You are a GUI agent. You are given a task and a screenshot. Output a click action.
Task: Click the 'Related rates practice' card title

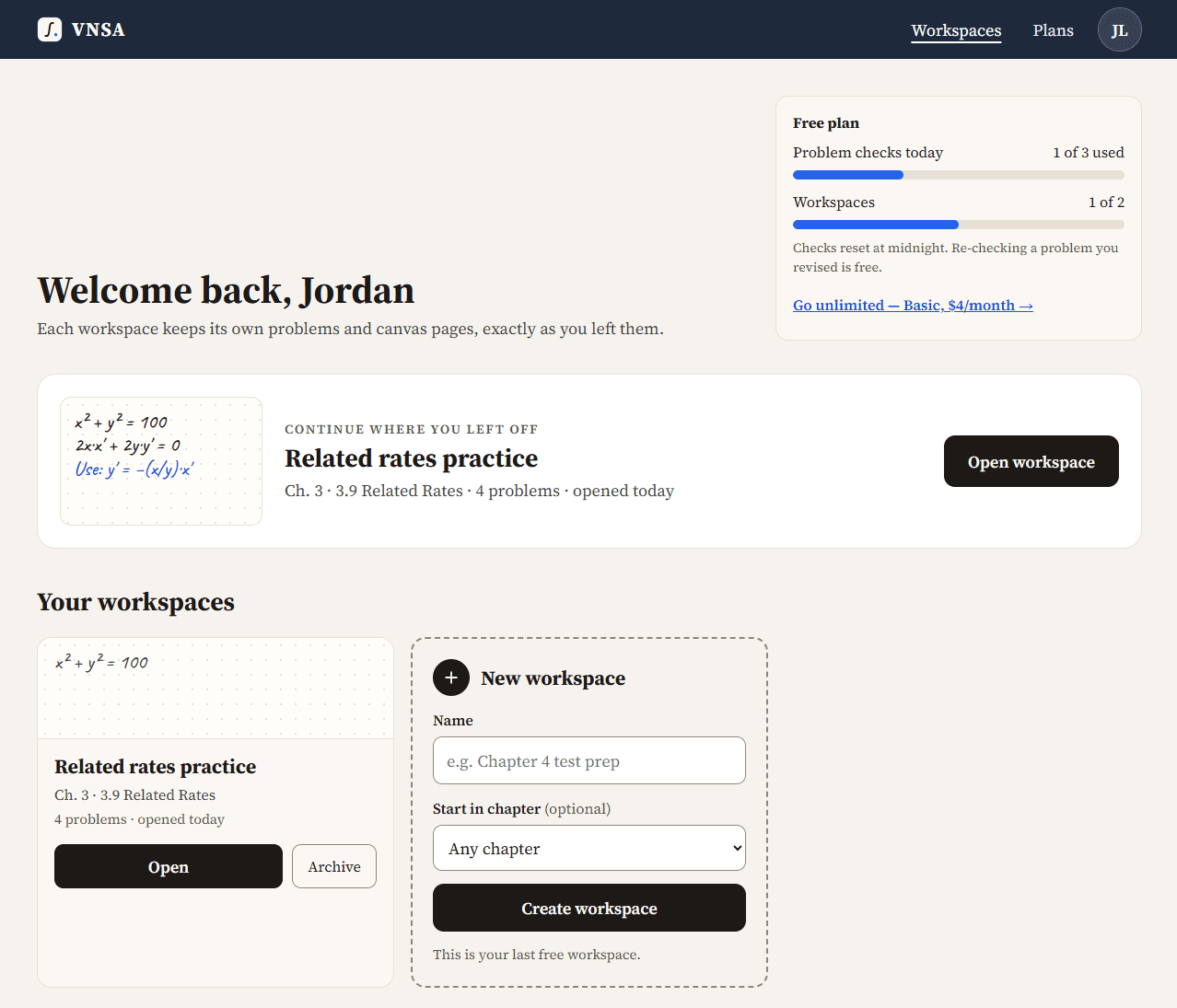[x=155, y=767]
